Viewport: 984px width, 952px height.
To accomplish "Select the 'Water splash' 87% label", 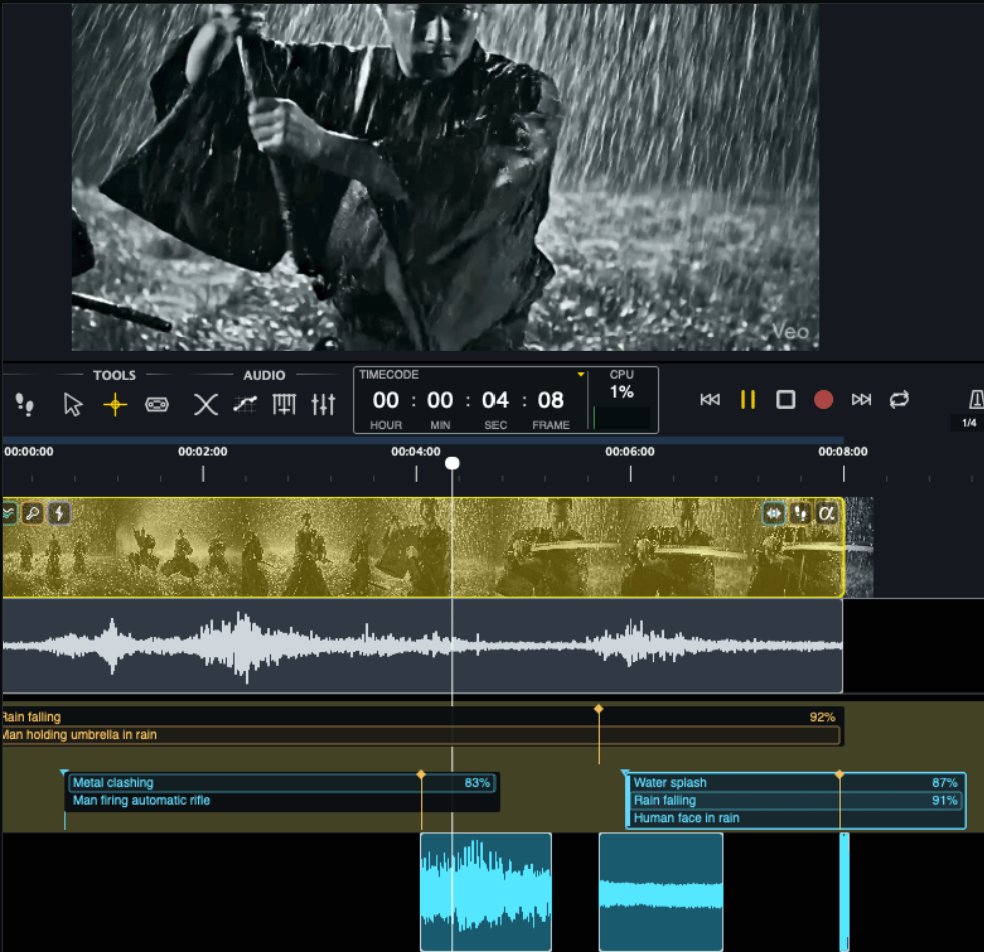I will coord(796,783).
